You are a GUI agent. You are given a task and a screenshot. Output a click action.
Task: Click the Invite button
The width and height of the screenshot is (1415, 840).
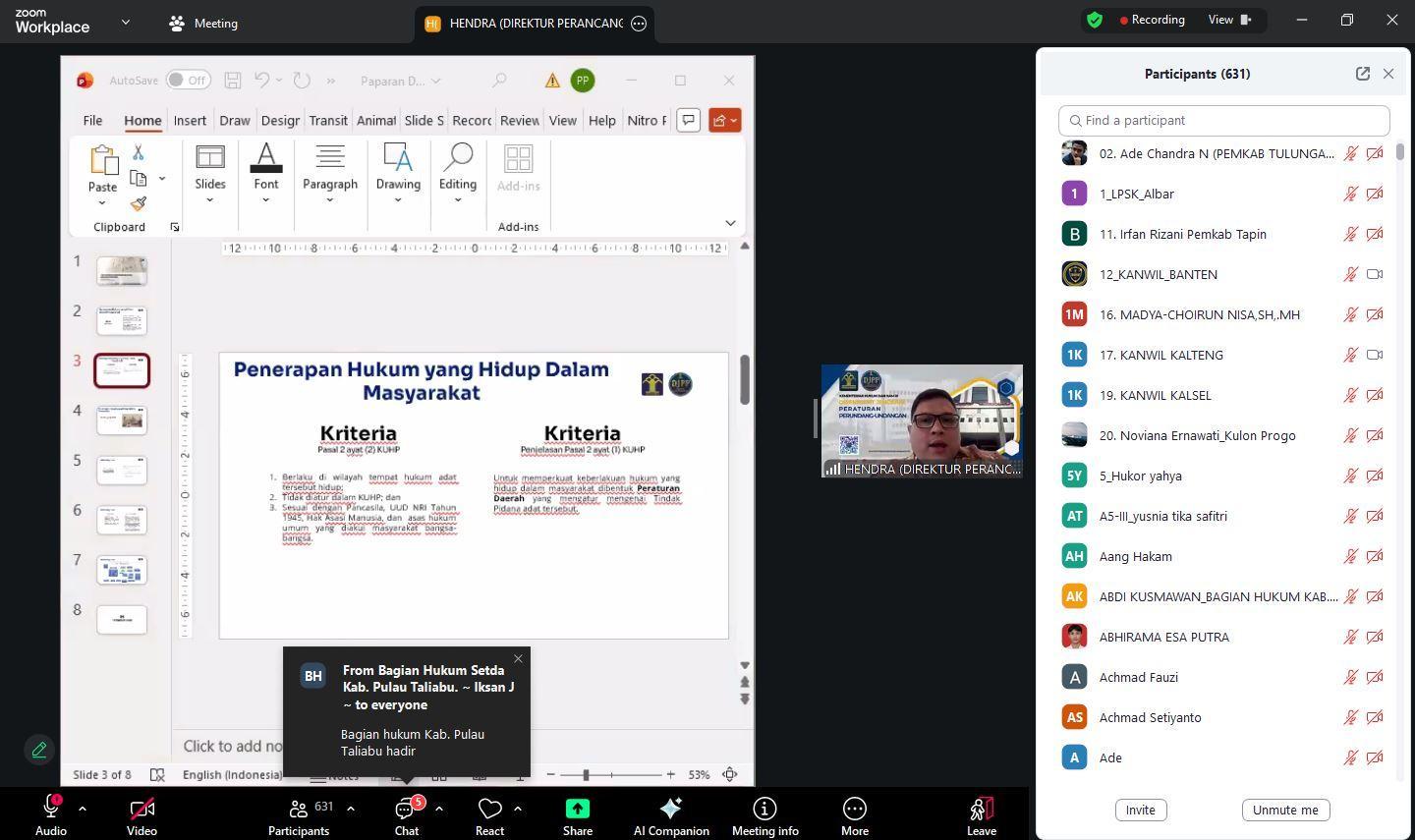pyautogui.click(x=1140, y=810)
